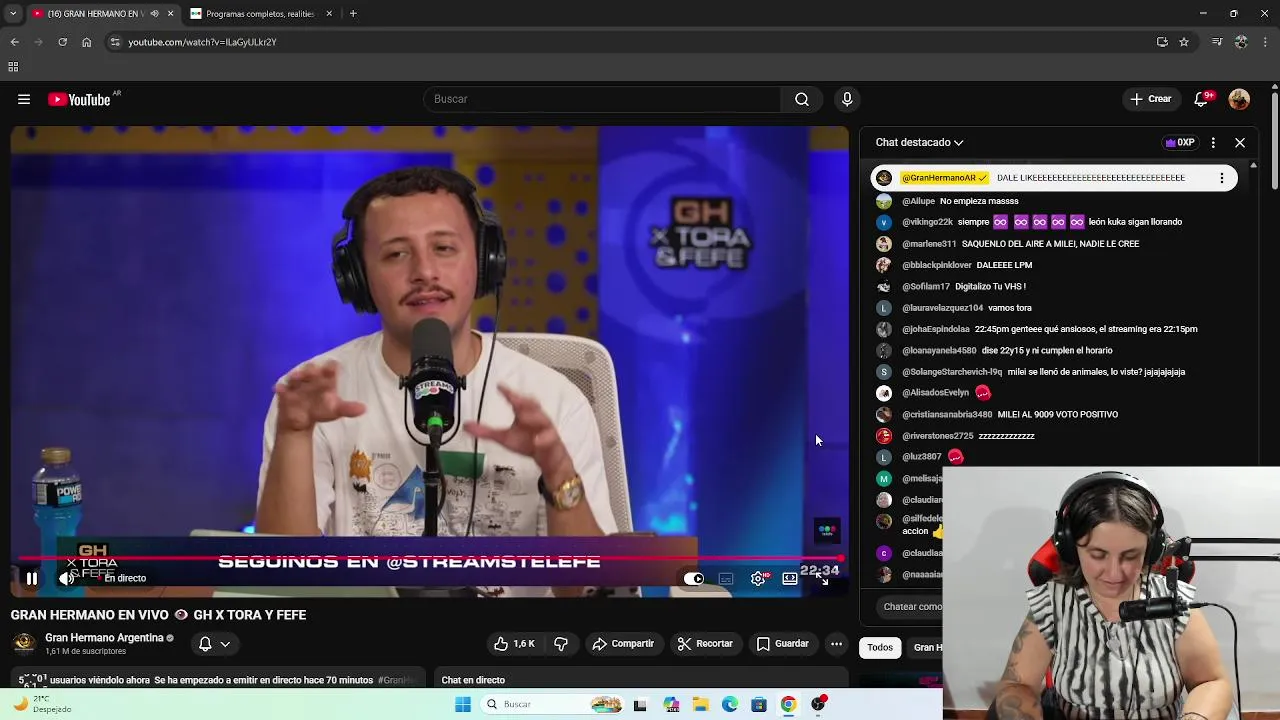Reload the page in Chrome
Image resolution: width=1280 pixels, height=720 pixels.
click(62, 42)
